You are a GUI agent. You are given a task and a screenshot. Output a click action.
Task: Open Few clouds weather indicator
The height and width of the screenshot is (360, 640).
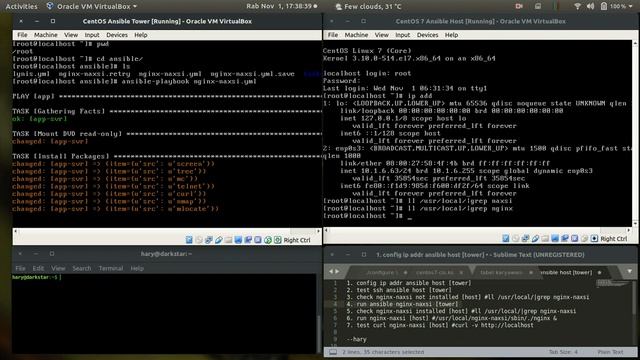click(368, 6)
